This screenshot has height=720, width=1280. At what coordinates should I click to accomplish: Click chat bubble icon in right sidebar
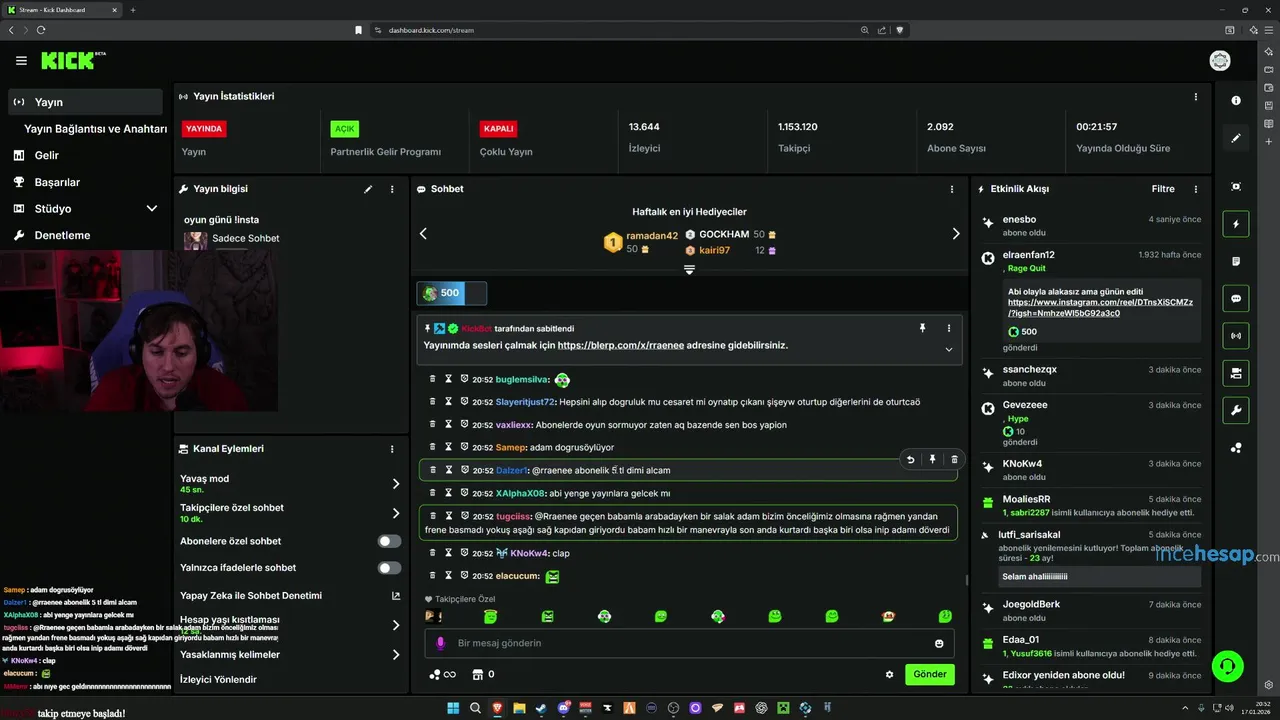[x=1236, y=298]
